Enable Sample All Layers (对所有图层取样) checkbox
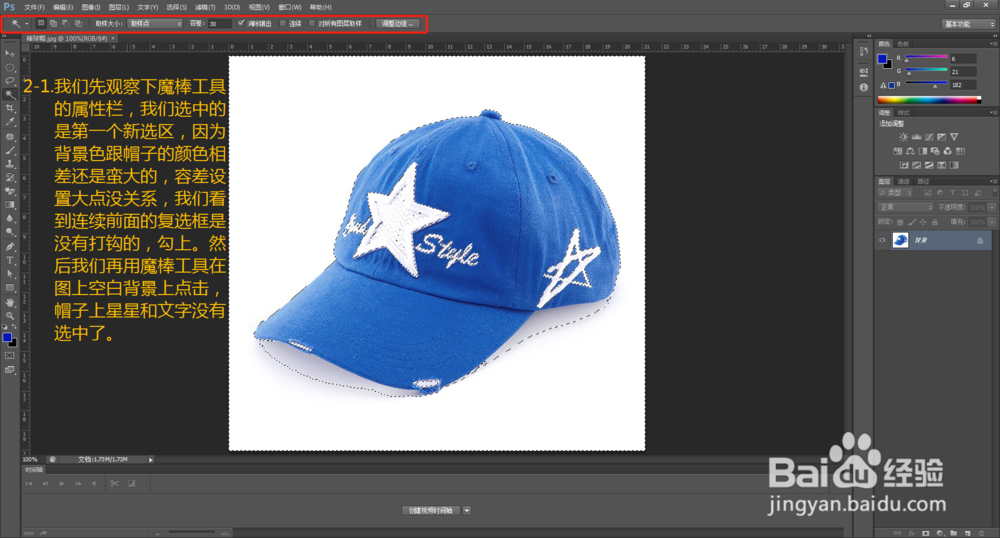The width and height of the screenshot is (1000, 538). point(312,24)
